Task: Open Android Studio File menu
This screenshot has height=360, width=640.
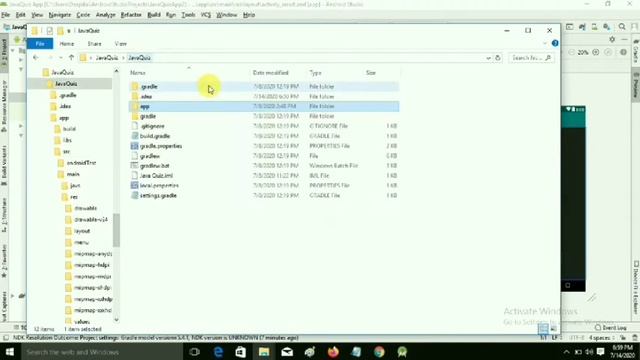Action: tap(6, 15)
